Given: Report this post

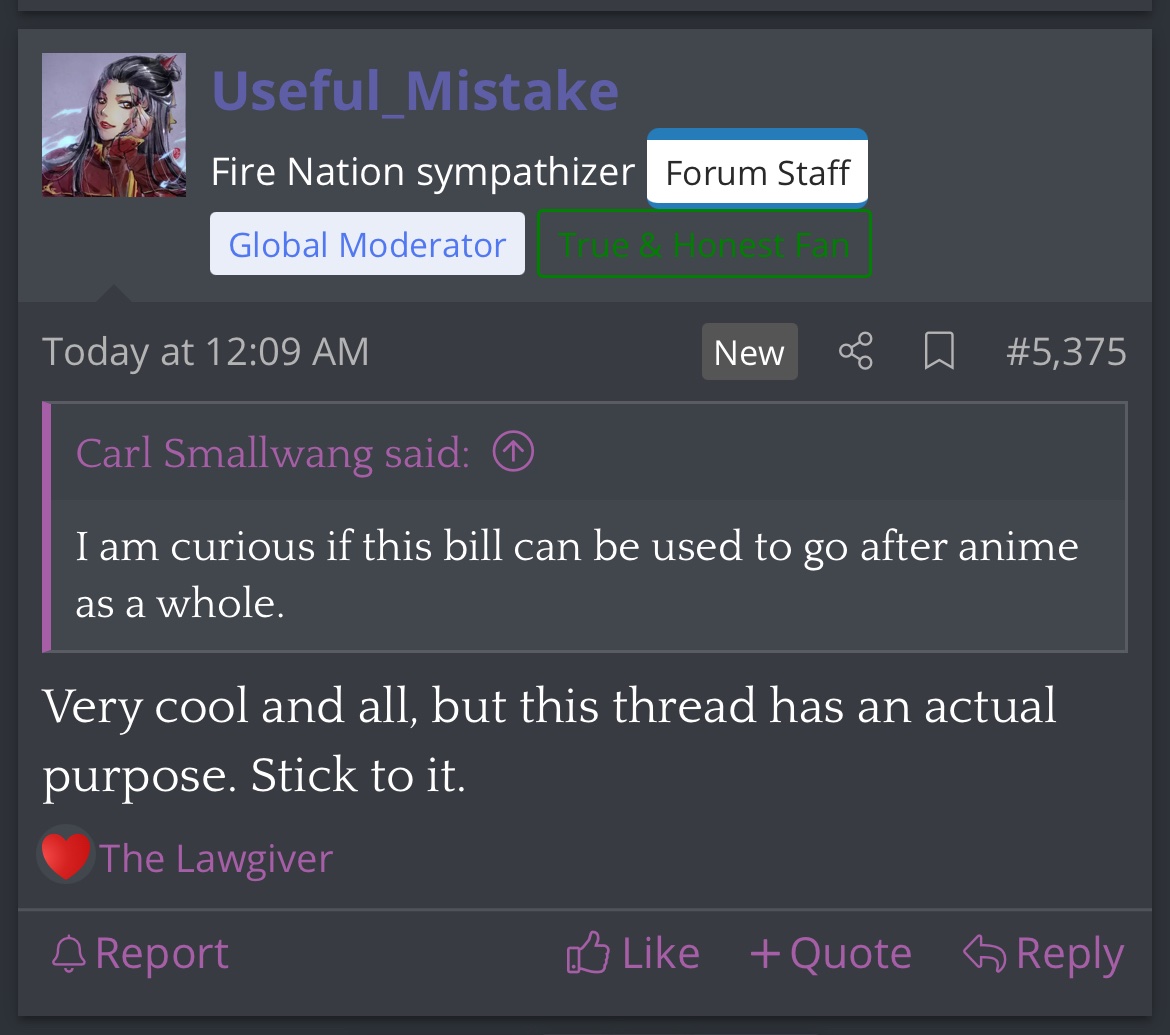Looking at the screenshot, I should 140,954.
